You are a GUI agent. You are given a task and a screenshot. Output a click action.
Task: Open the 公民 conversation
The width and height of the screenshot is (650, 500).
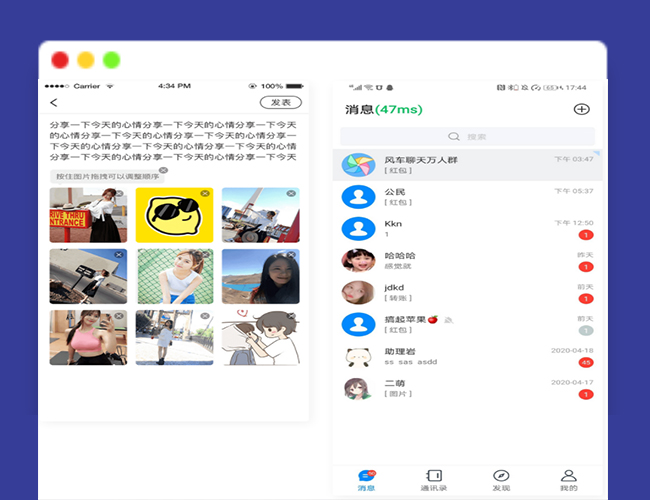click(468, 197)
